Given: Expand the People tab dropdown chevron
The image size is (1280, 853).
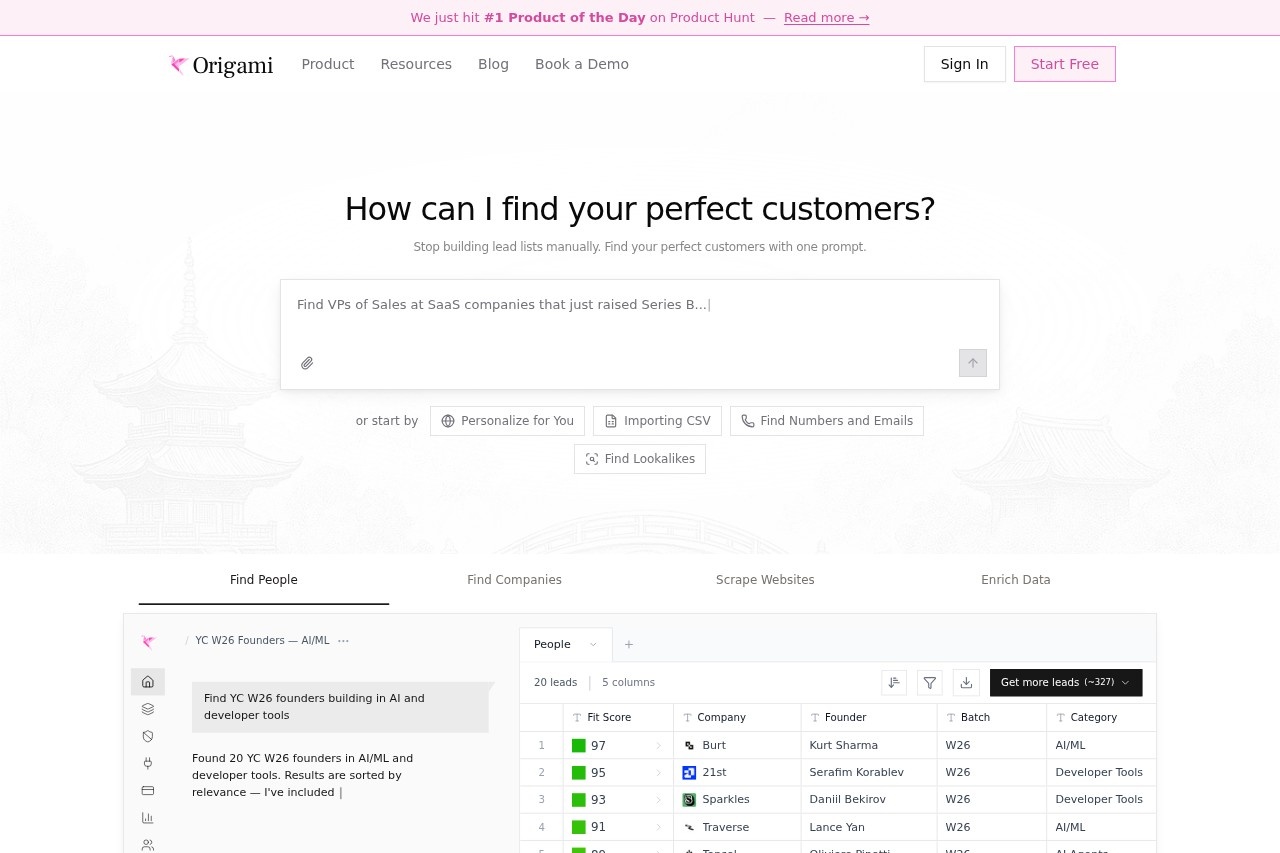Looking at the screenshot, I should pos(593,645).
